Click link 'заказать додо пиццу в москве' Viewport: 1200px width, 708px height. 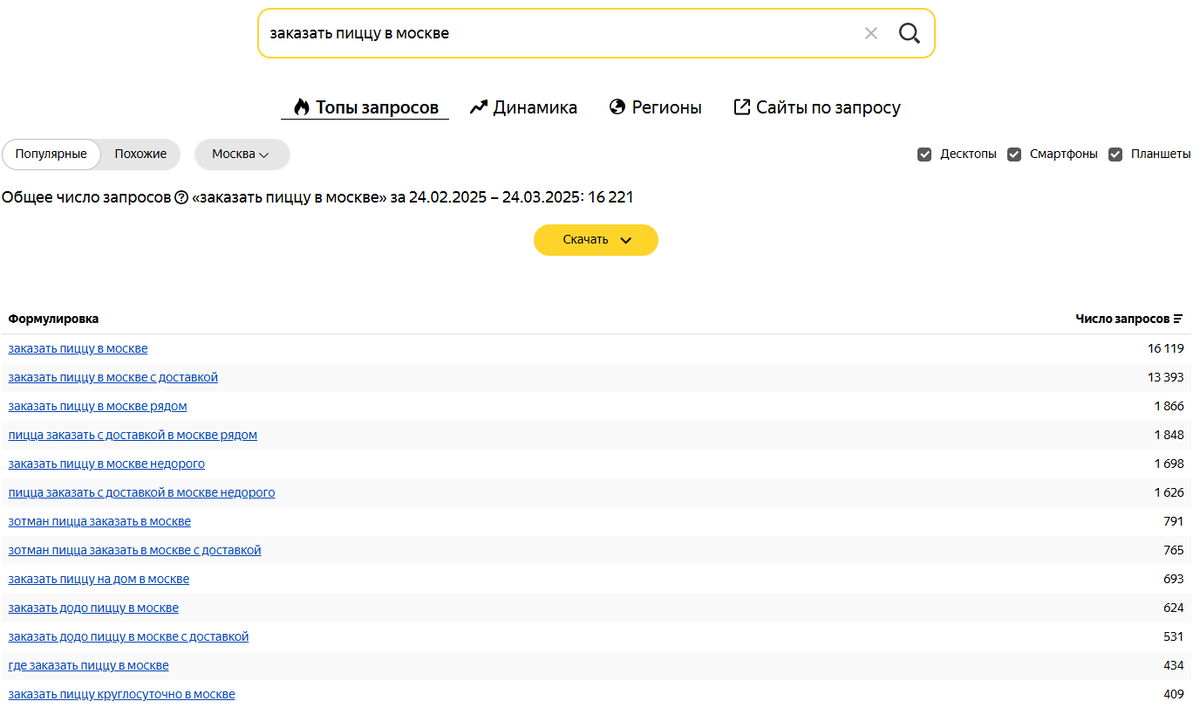[x=93, y=608]
